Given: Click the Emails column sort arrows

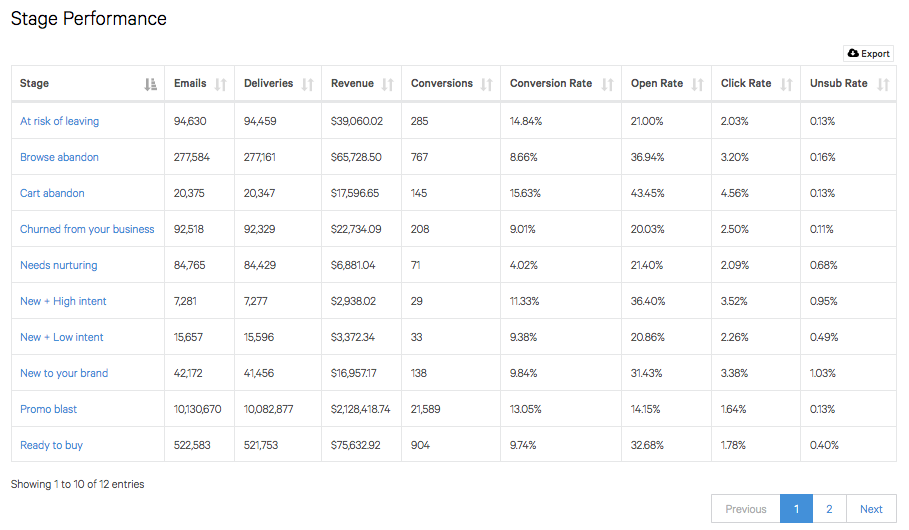Looking at the screenshot, I should click(x=220, y=85).
